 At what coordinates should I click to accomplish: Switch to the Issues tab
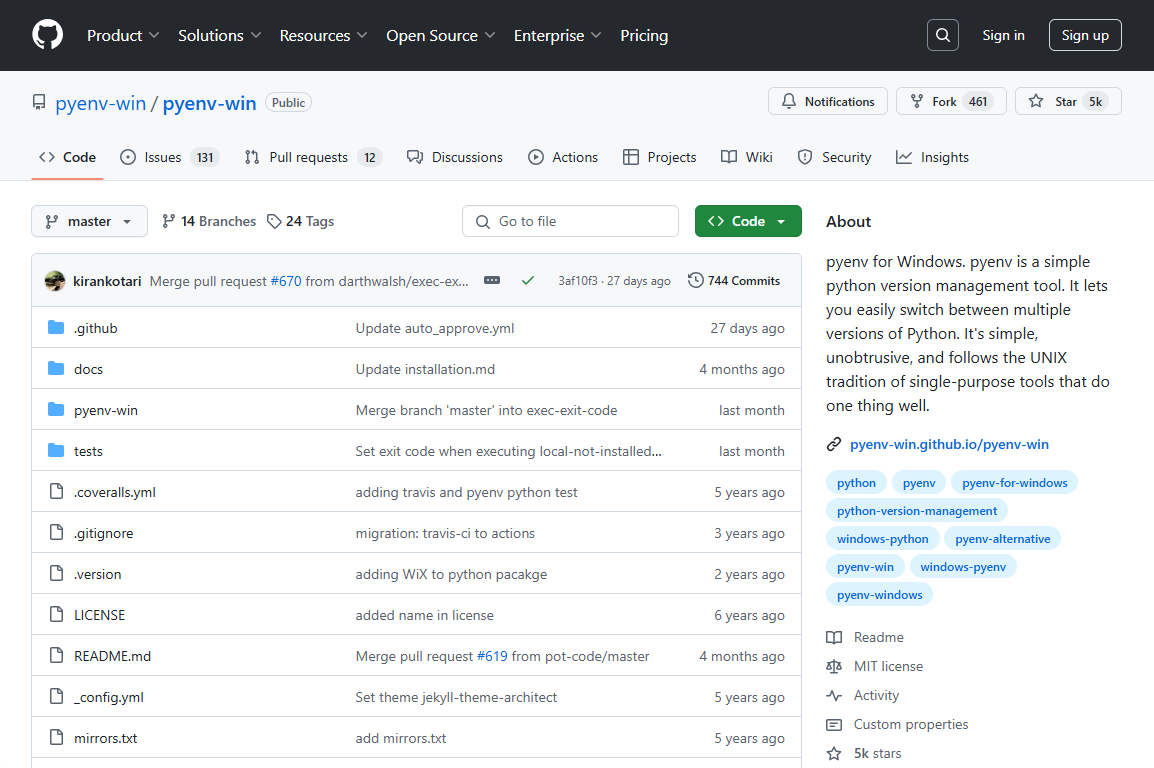[169, 157]
